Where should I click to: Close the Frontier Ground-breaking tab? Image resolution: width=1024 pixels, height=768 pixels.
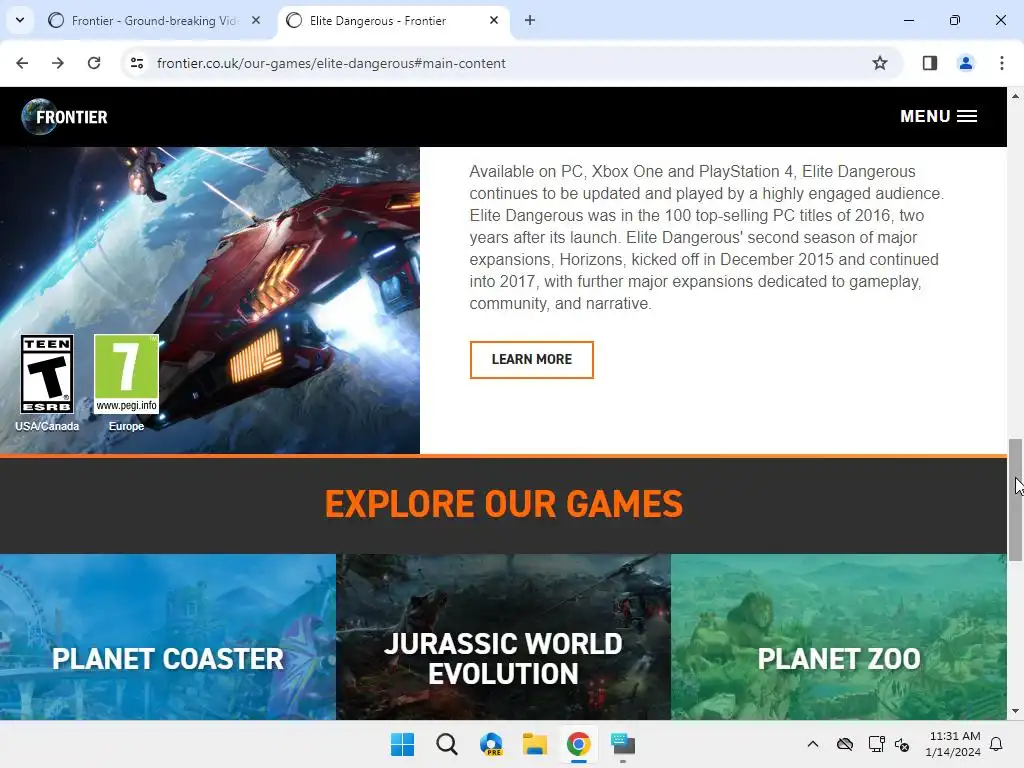[256, 21]
